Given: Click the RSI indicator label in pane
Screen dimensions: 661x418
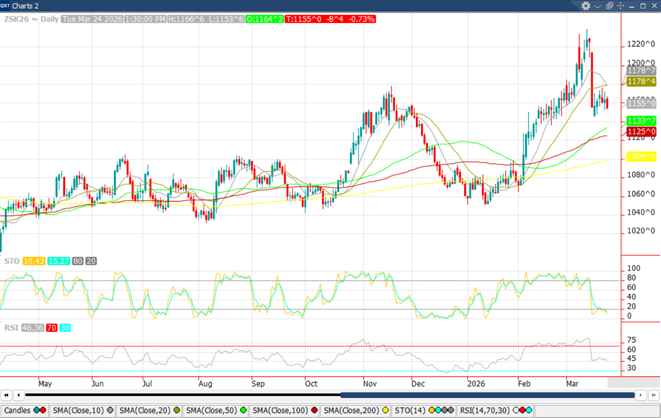Looking at the screenshot, I should 10,327.
